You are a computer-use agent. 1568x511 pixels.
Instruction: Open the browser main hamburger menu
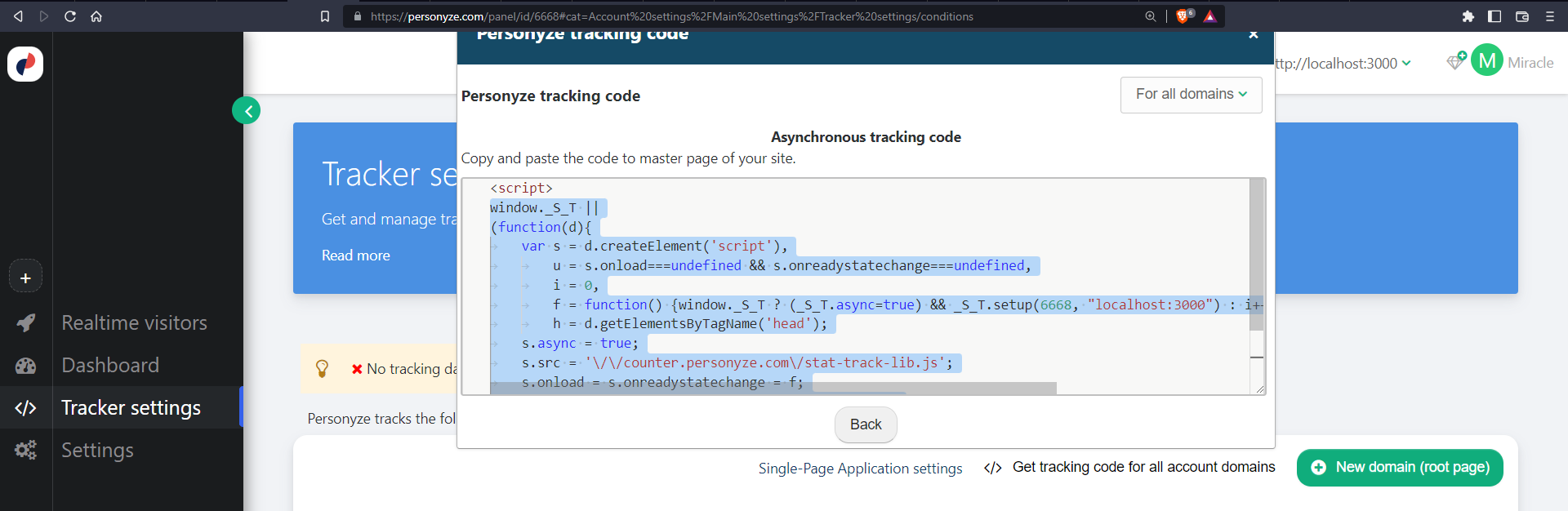tap(1550, 16)
